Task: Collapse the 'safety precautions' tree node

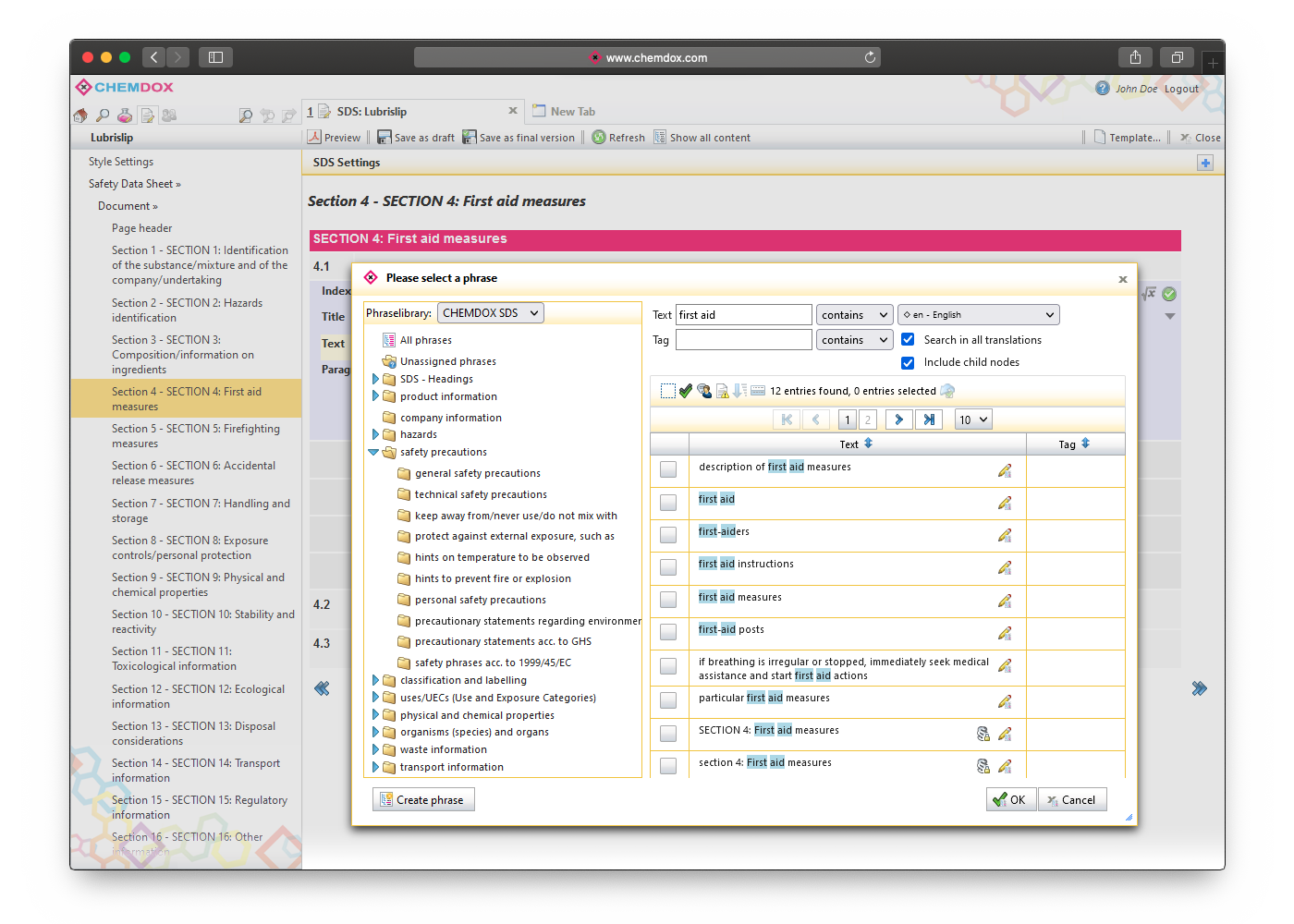Action: (x=373, y=452)
